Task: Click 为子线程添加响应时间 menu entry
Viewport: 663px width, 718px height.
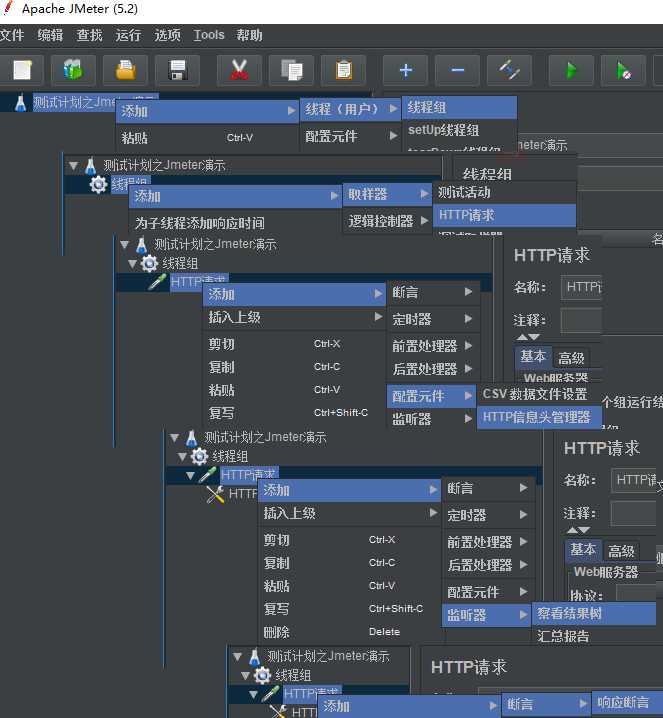Action: (x=236, y=223)
